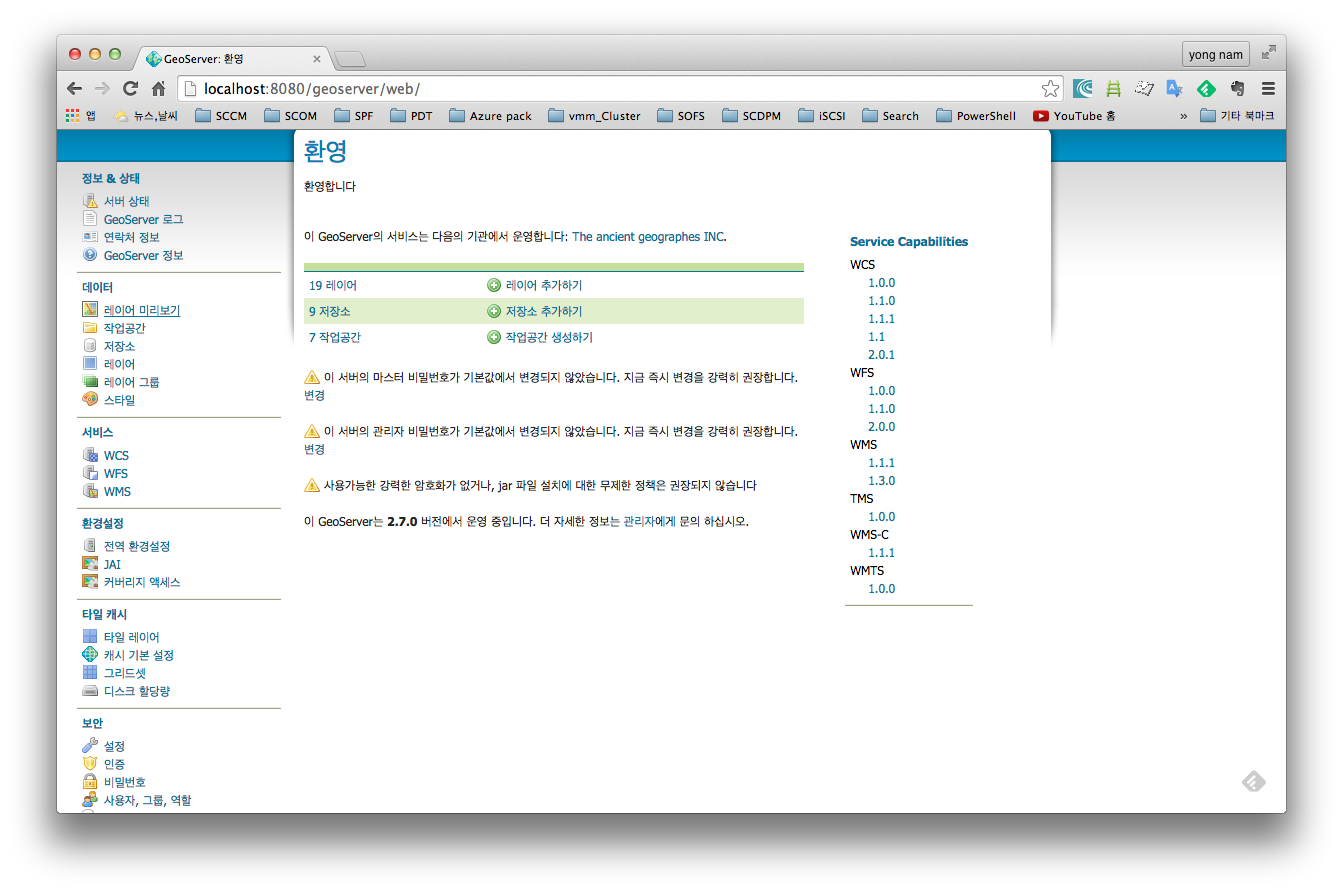The height and width of the screenshot is (892, 1343).
Task: Open the YouTube 홈 bookmark
Action: click(1074, 116)
